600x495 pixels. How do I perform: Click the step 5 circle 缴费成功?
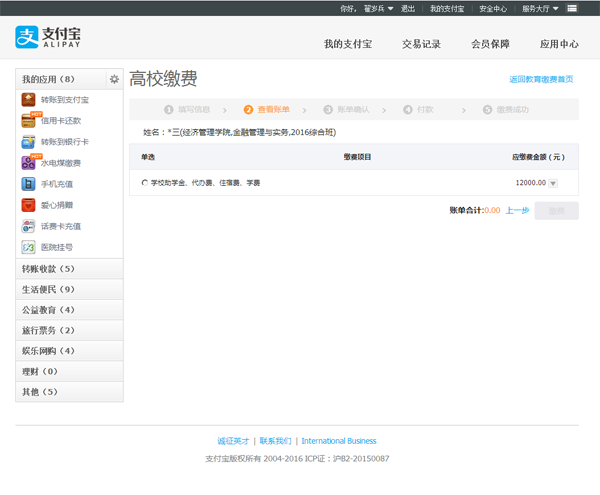tap(487, 110)
